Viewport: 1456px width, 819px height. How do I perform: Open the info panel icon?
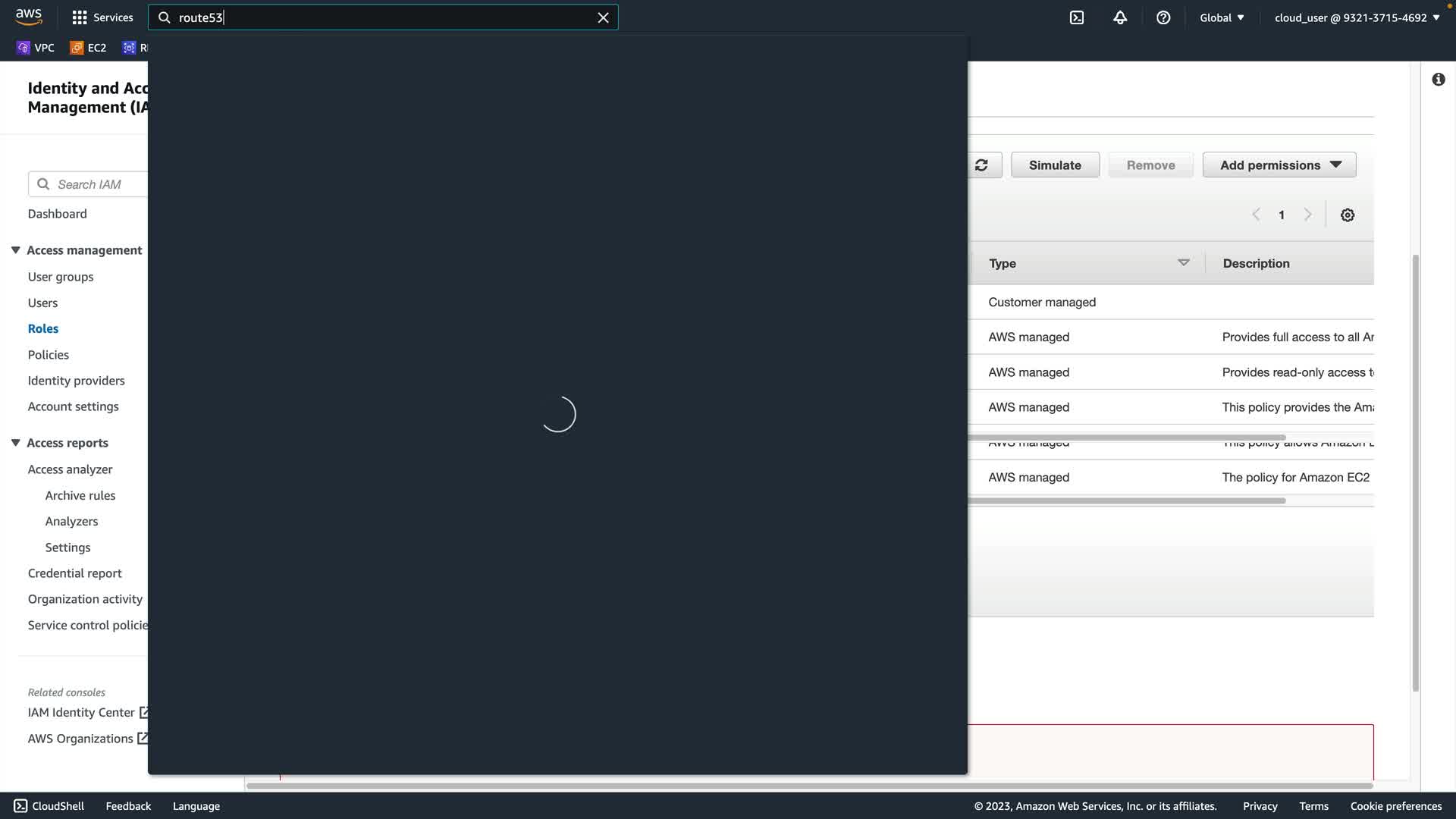1439,80
